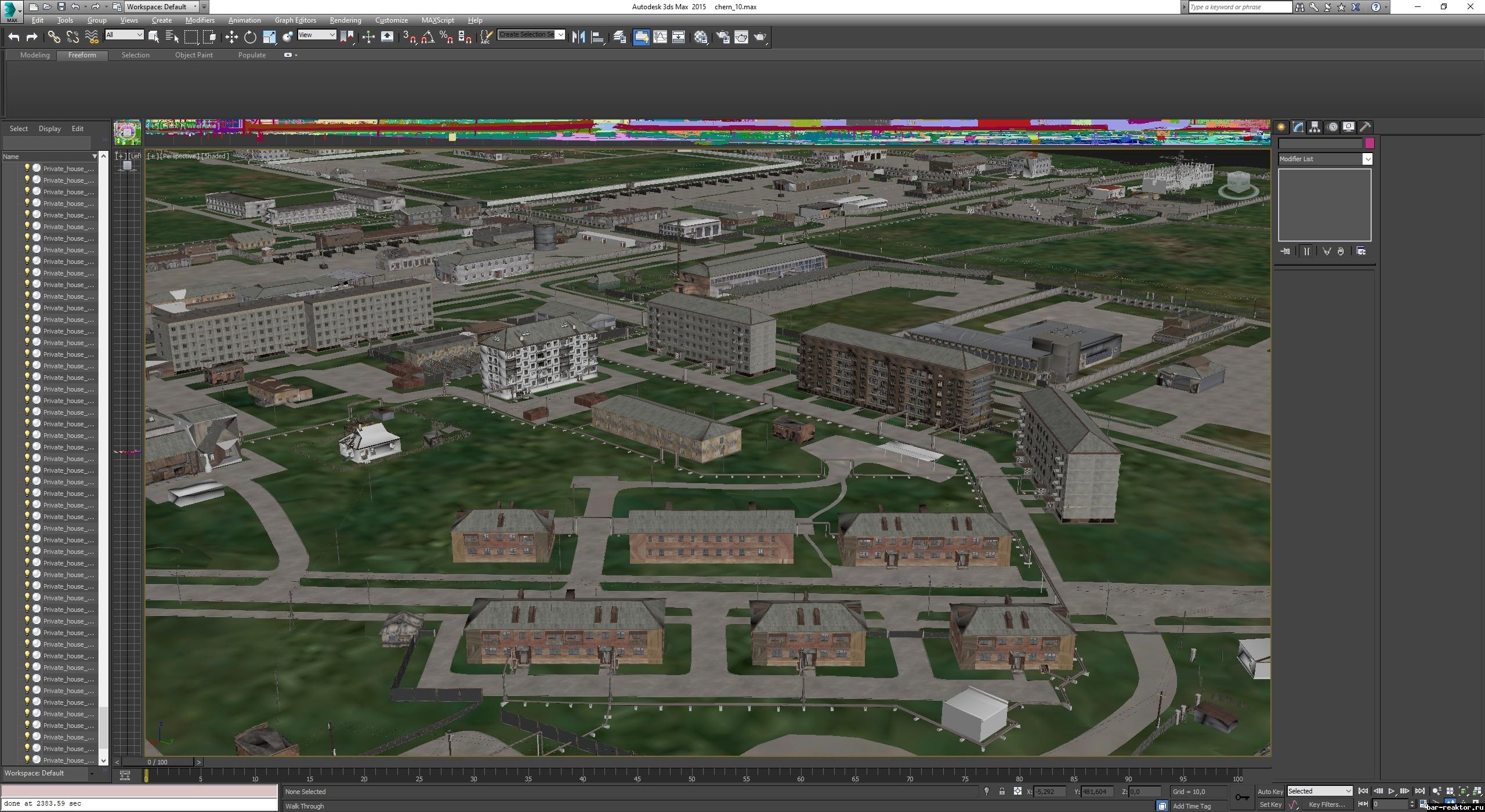Open Render Setup dialog

pyautogui.click(x=723, y=37)
